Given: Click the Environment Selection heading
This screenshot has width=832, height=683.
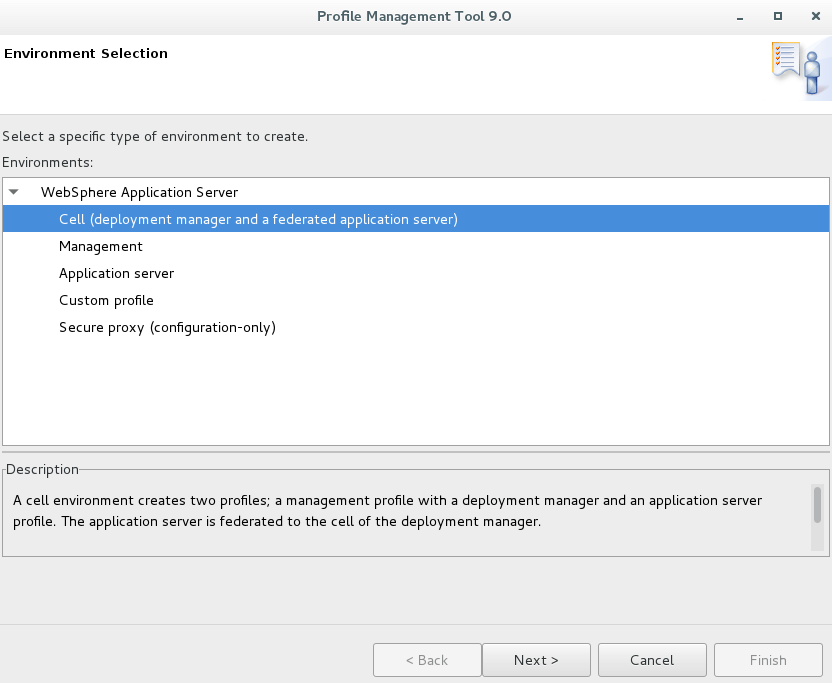Looking at the screenshot, I should click(x=86, y=54).
